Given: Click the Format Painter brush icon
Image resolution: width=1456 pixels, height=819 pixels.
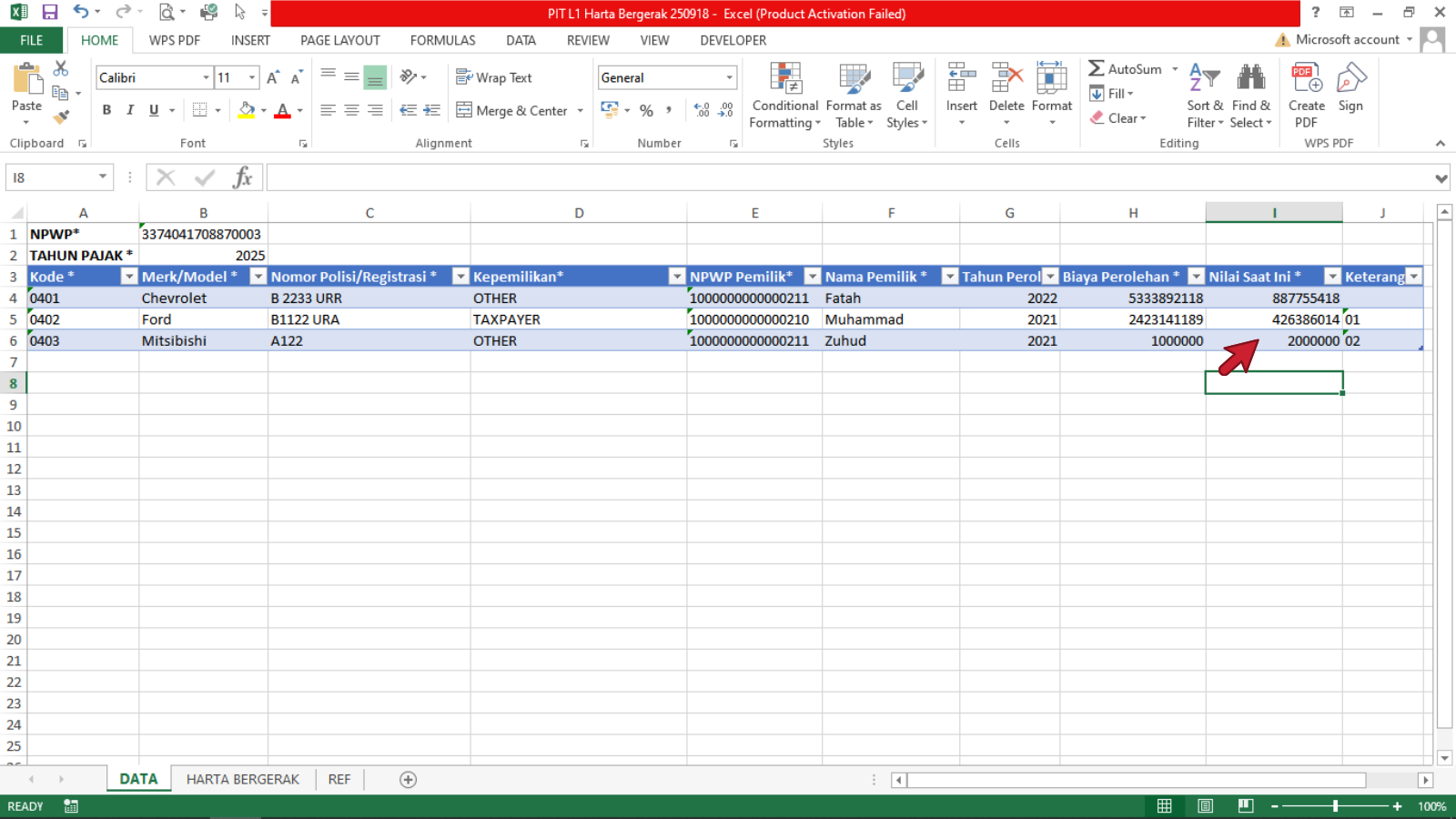Looking at the screenshot, I should pos(61,117).
